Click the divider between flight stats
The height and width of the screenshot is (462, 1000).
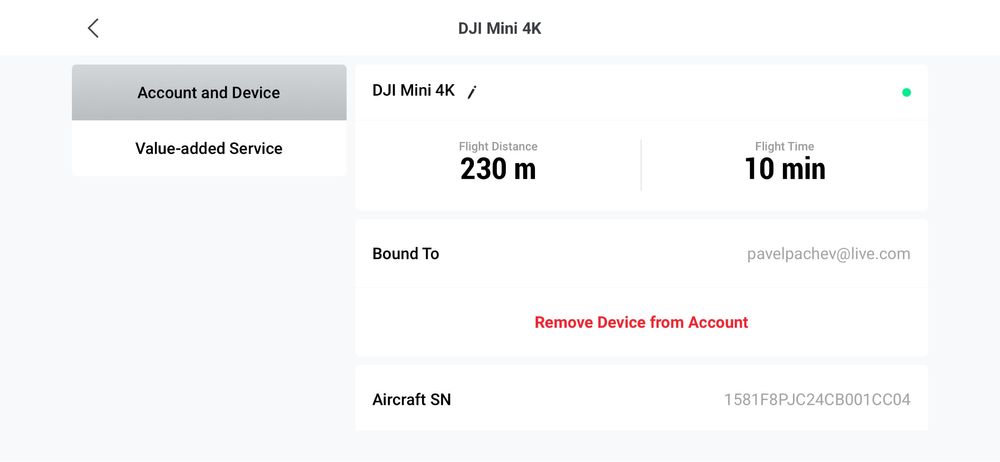coord(641,164)
